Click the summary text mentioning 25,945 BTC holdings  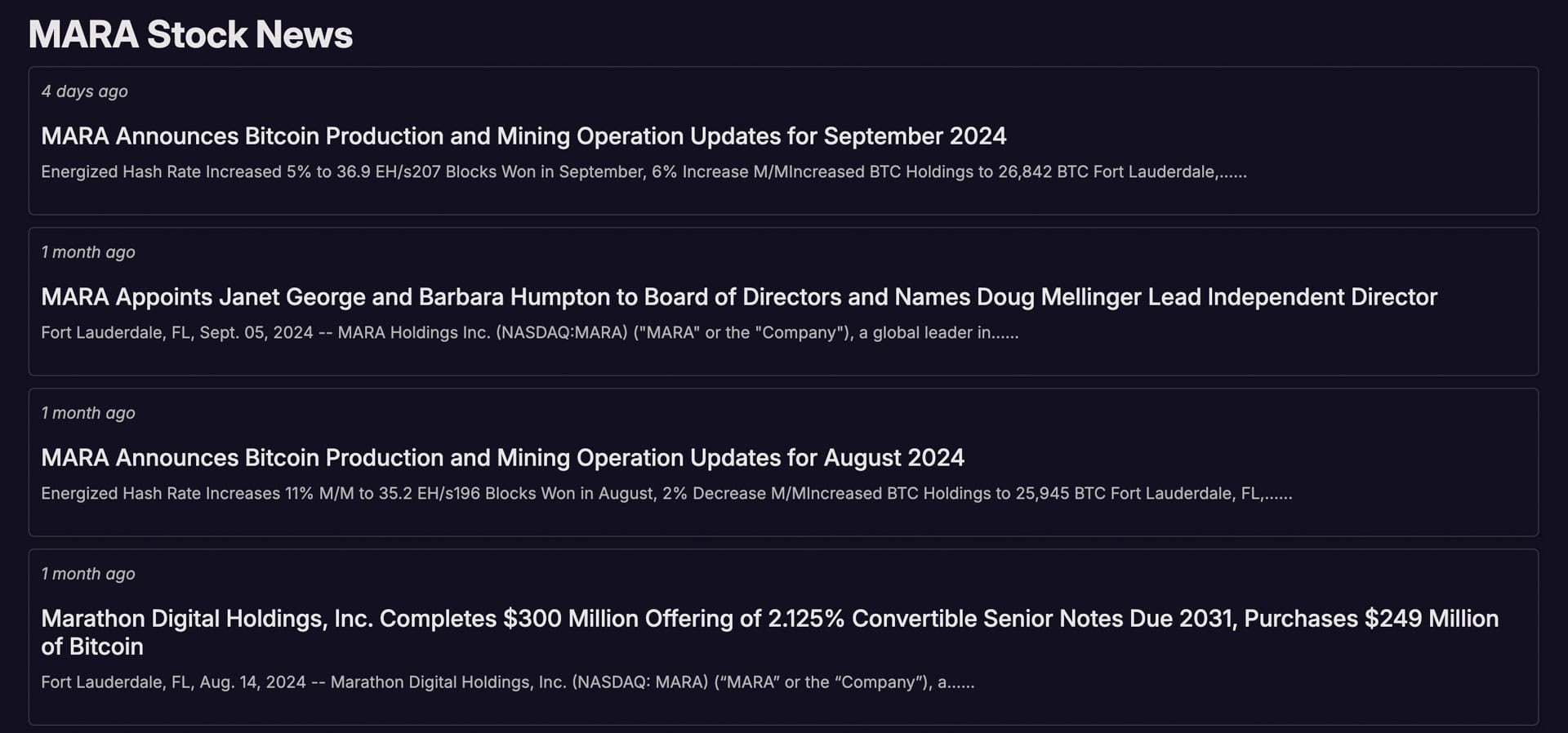coord(667,493)
